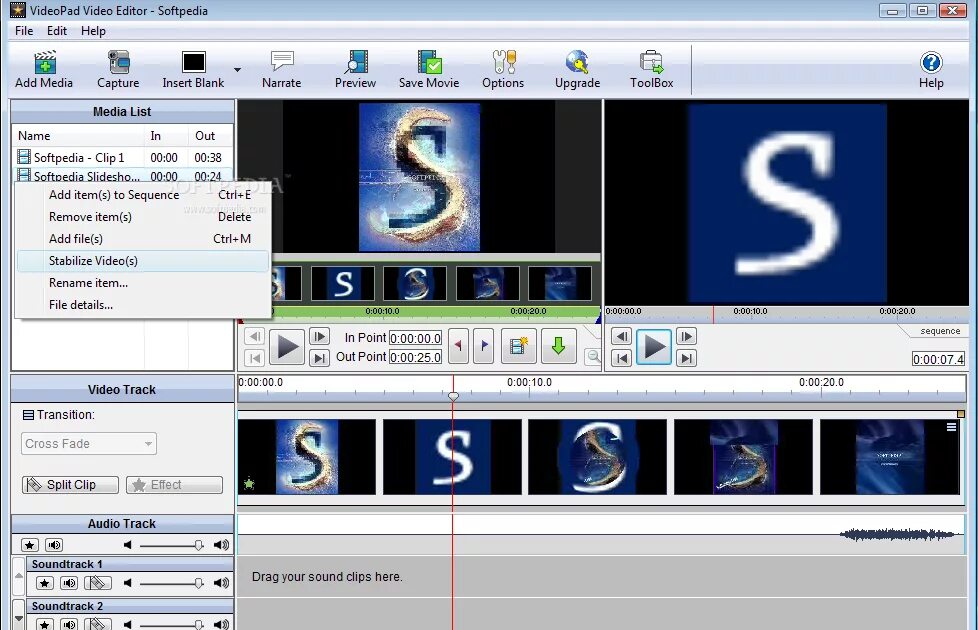Screen dimensions: 978x630
Task: Set Out Point with blue flag button
Action: coord(484,346)
